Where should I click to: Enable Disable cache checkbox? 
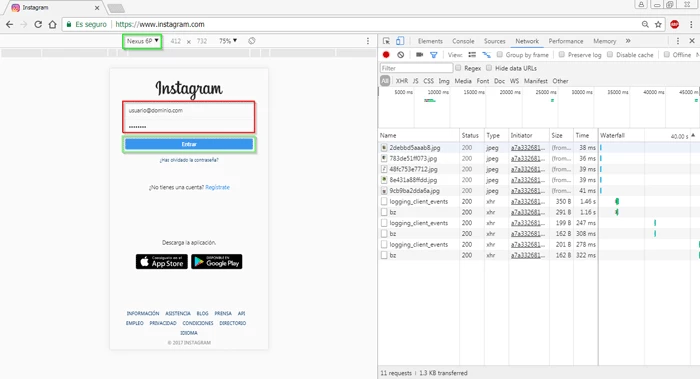click(610, 54)
